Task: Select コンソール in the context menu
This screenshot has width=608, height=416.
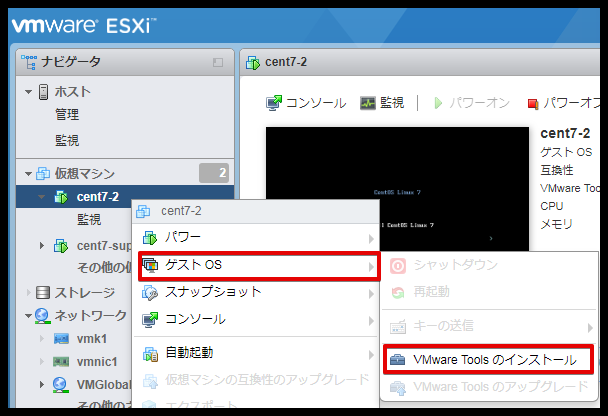Action: tap(256, 319)
